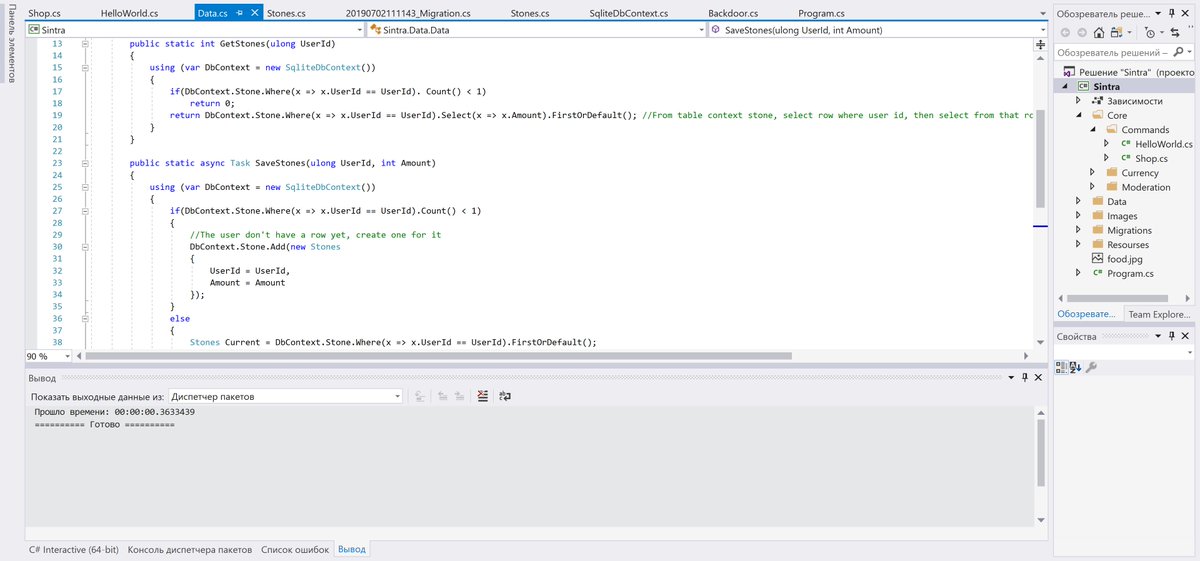The image size is (1200, 561).
Task: Click the pending changes filter clock icon
Action: coord(1148,32)
